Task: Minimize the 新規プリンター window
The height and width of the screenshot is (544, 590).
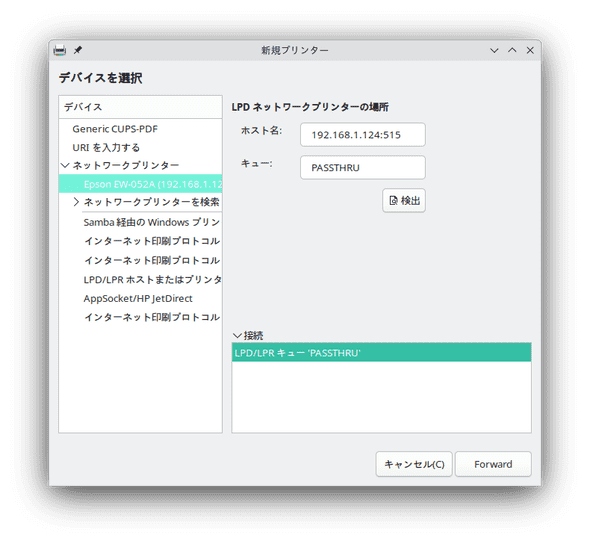Action: 494,50
